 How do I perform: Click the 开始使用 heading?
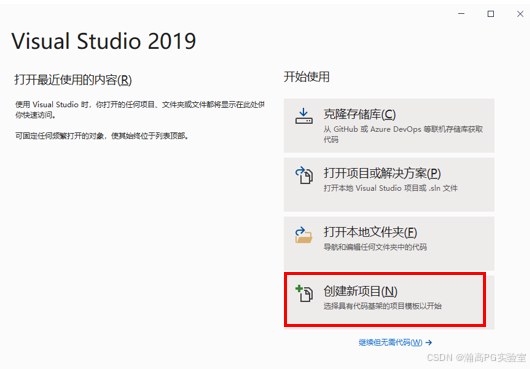point(307,77)
